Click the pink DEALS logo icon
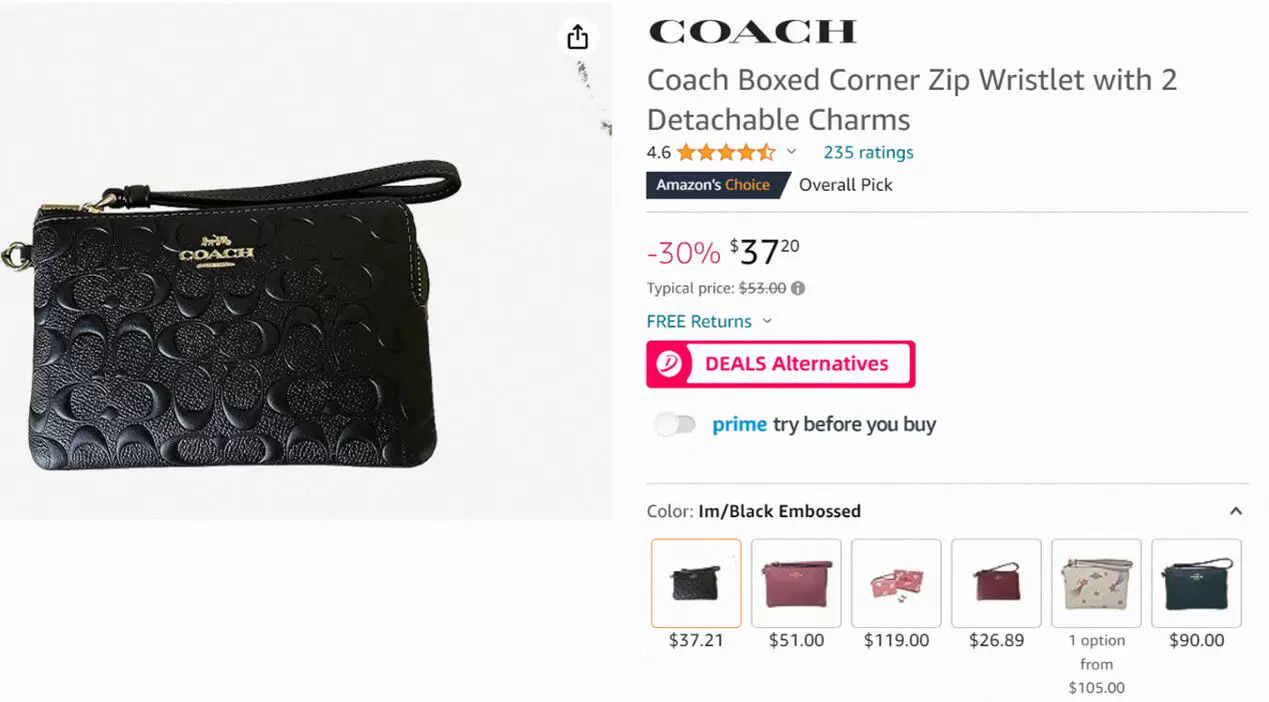This screenshot has height=702, width=1269. point(670,364)
